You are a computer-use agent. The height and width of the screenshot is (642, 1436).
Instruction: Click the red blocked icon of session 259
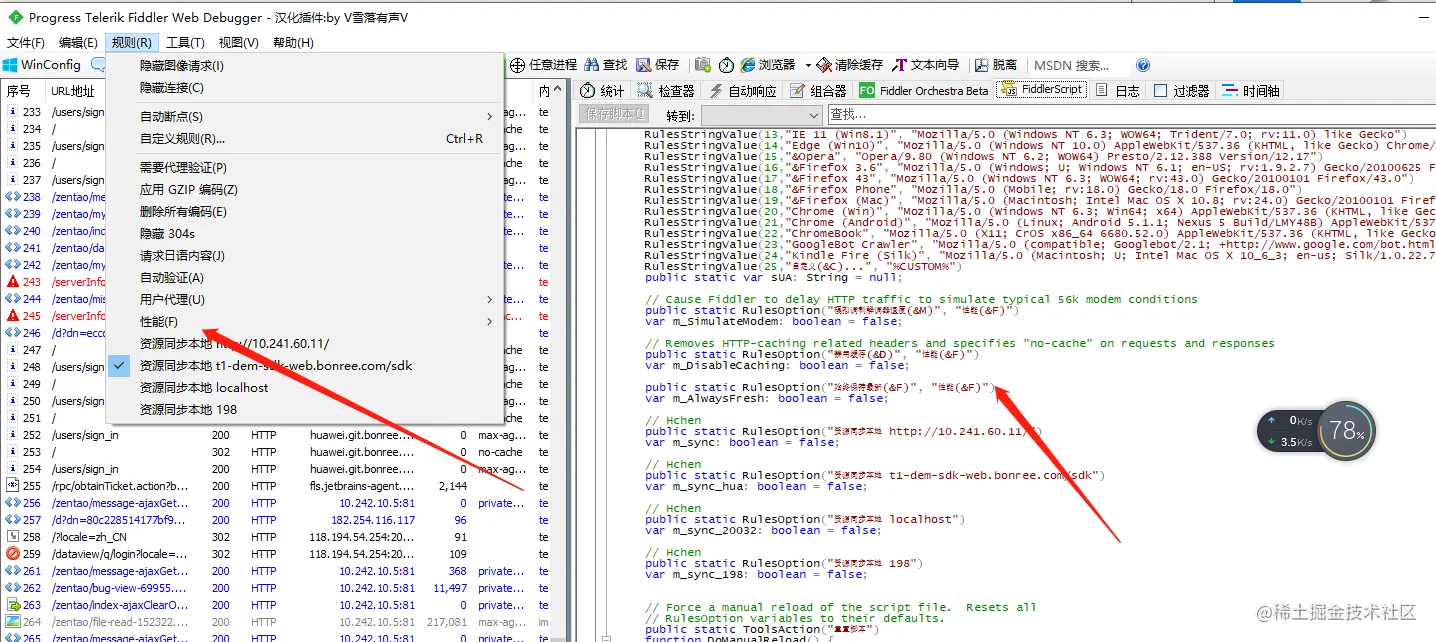(12, 554)
